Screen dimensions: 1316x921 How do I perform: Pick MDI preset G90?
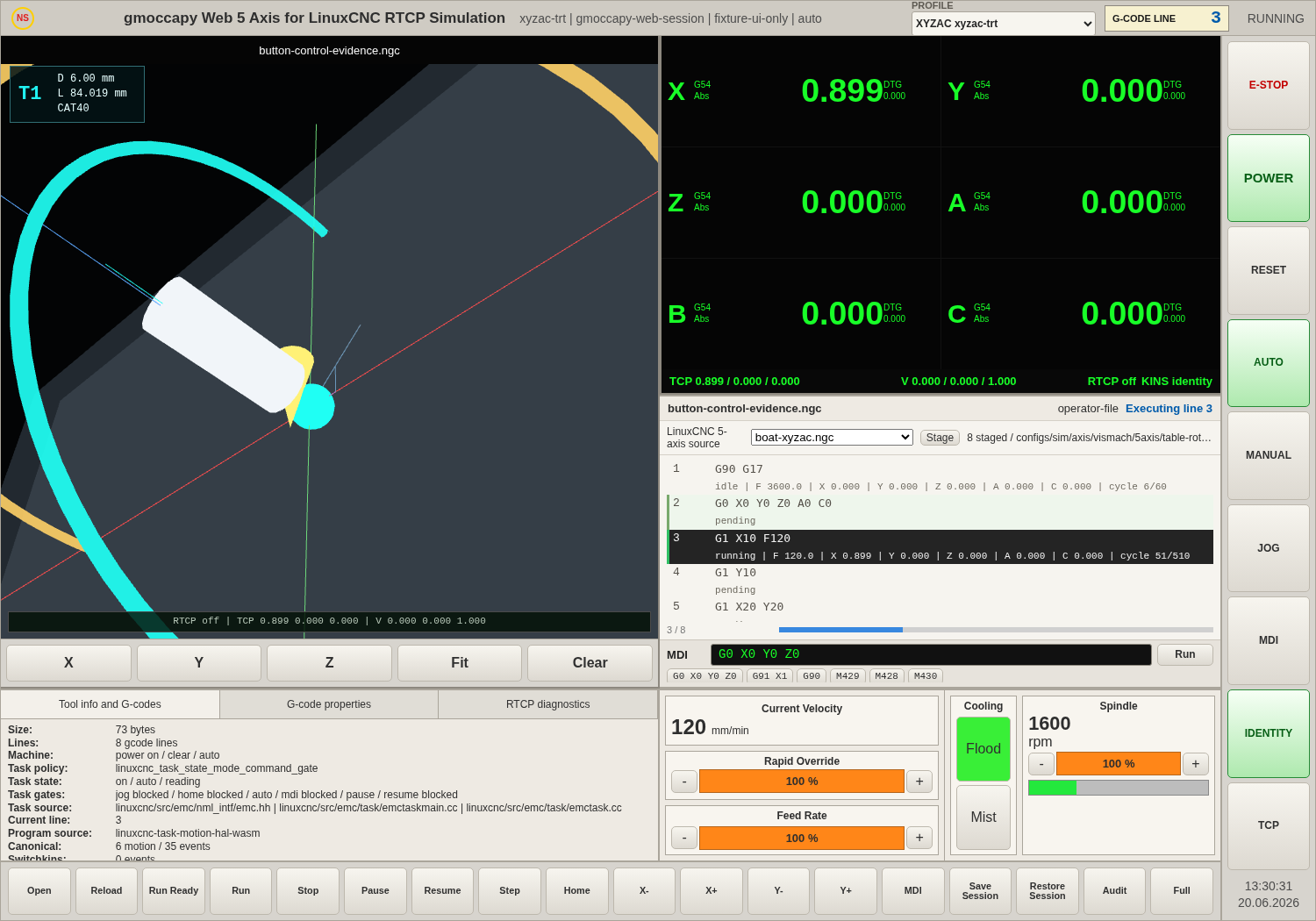tap(812, 676)
